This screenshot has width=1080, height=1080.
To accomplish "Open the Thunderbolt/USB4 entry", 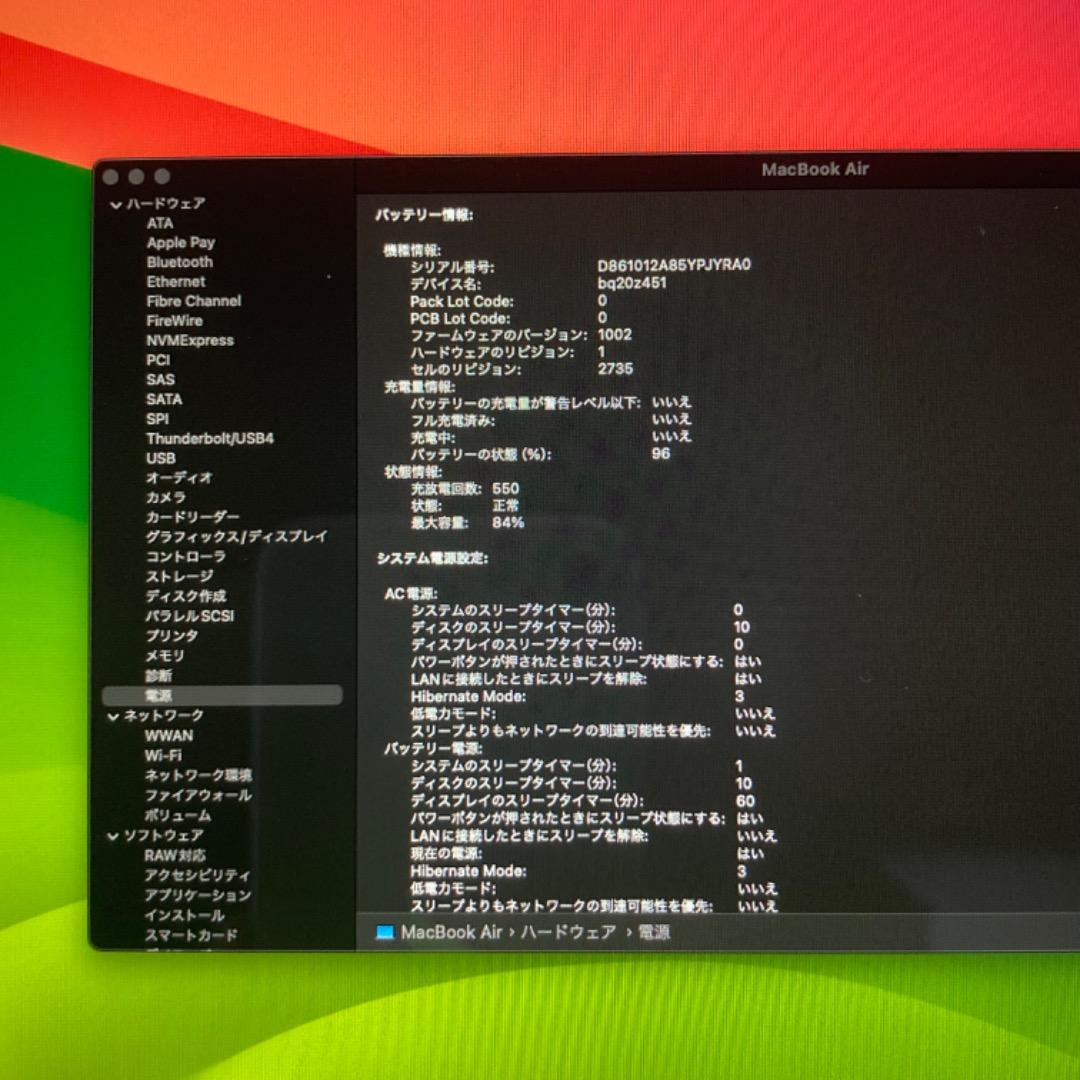I will tap(210, 439).
